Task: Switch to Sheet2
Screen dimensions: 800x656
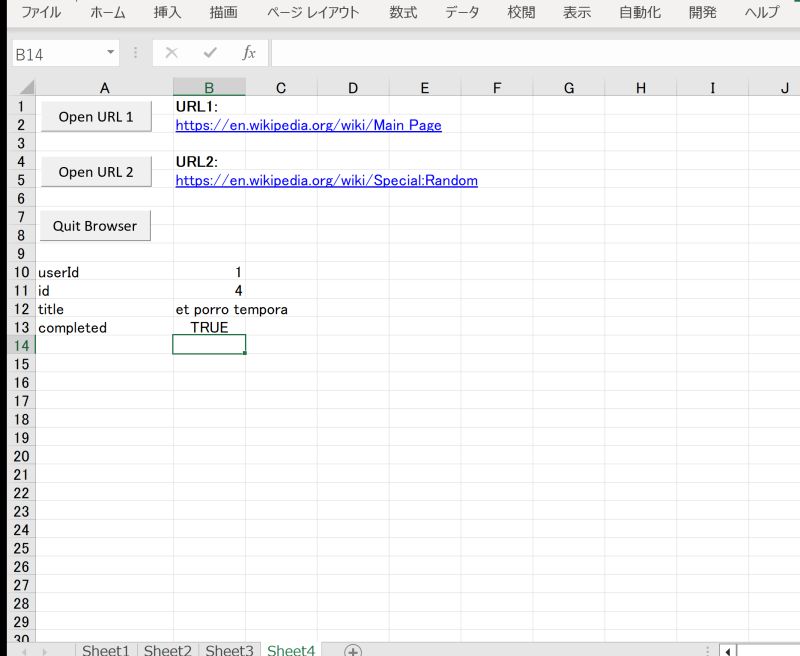Action: click(167, 650)
